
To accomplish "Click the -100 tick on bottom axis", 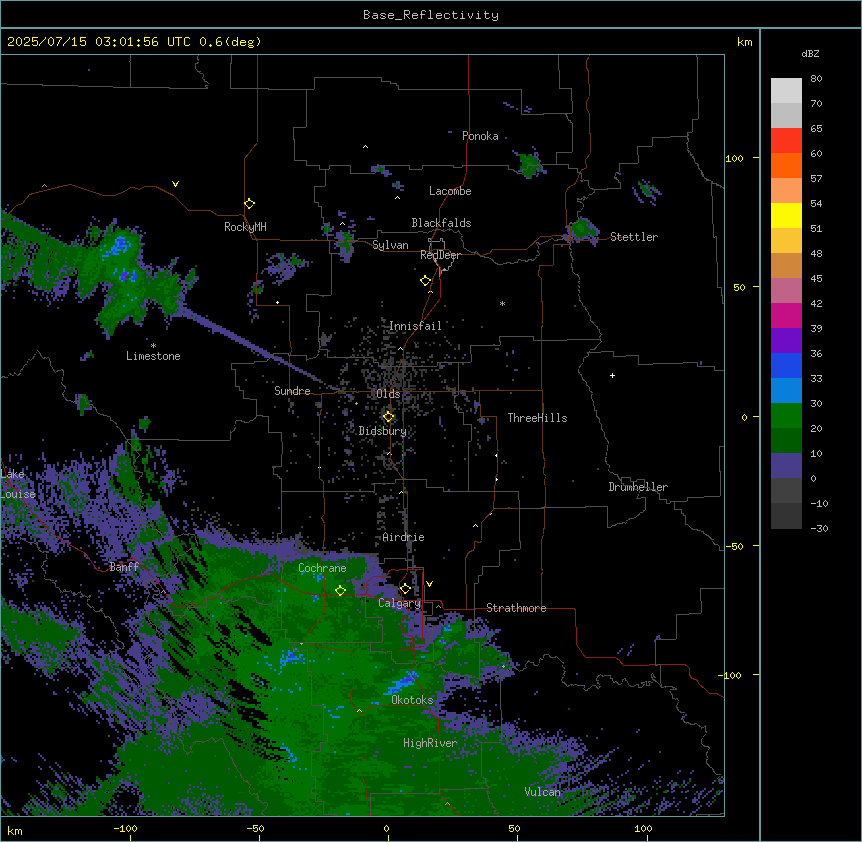I will pyautogui.click(x=126, y=828).
